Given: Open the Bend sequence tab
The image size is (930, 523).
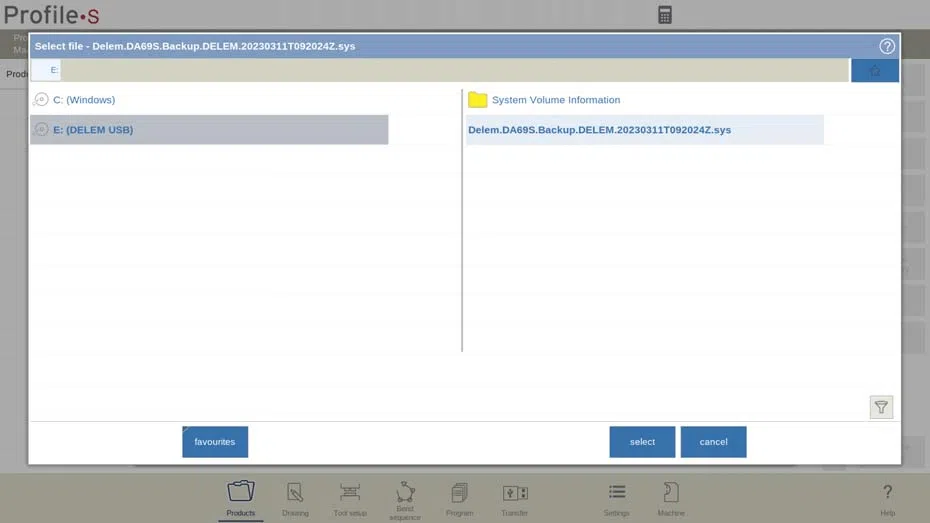Looking at the screenshot, I should (x=405, y=500).
